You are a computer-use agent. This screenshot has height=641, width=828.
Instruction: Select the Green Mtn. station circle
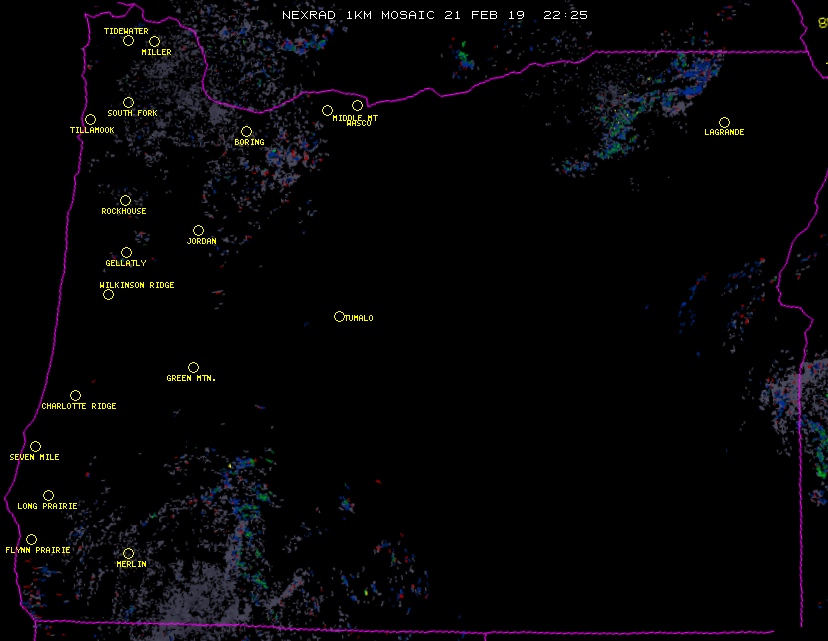[193, 368]
